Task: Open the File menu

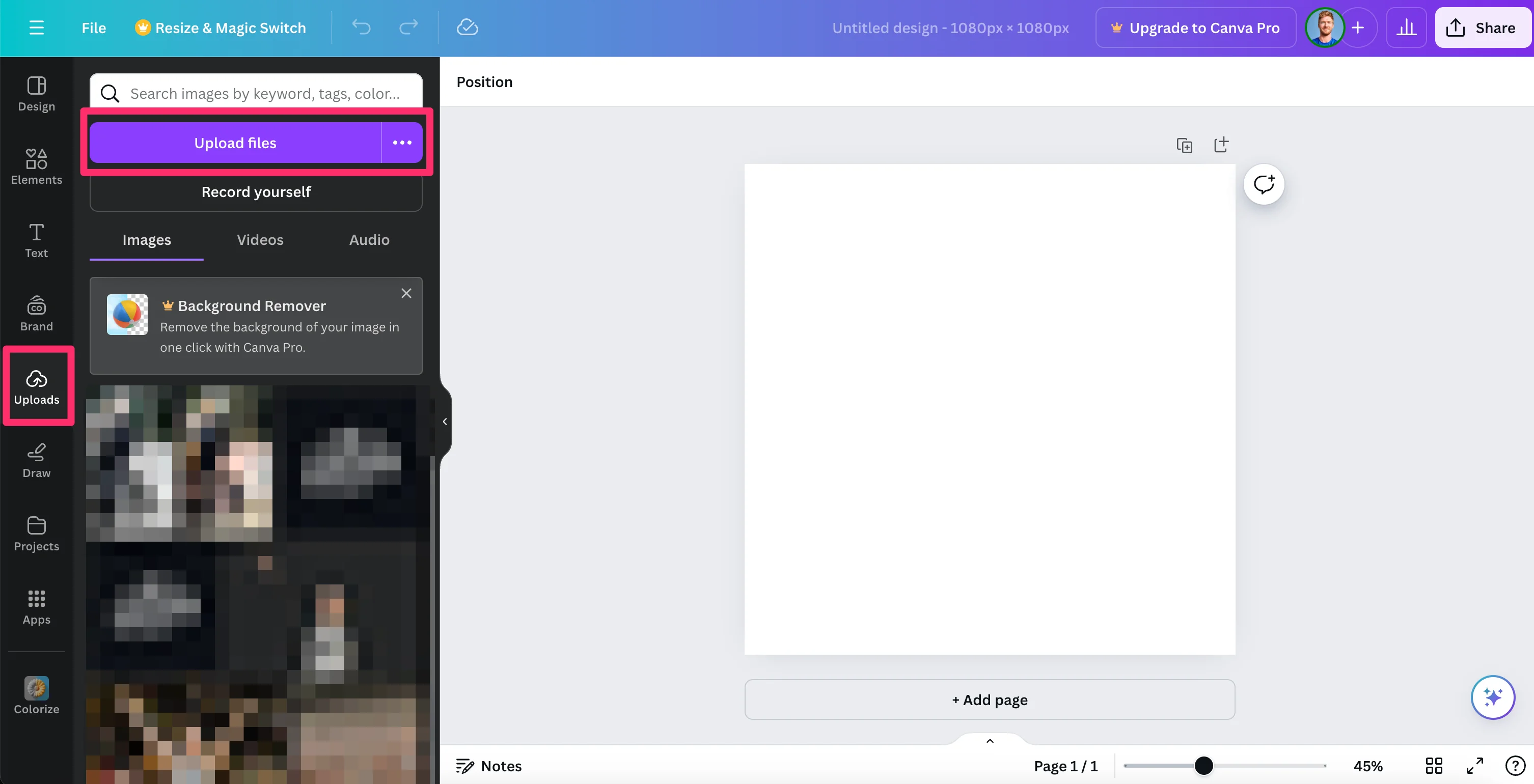Action: pyautogui.click(x=94, y=27)
